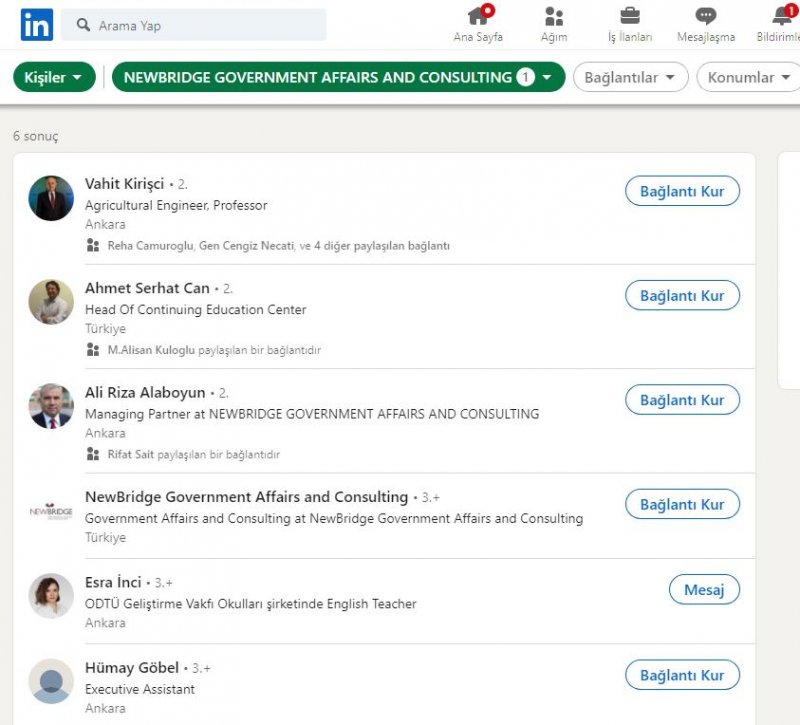The image size is (800, 725).
Task: Click the Rifat Sait shared connection link
Action: [193, 455]
